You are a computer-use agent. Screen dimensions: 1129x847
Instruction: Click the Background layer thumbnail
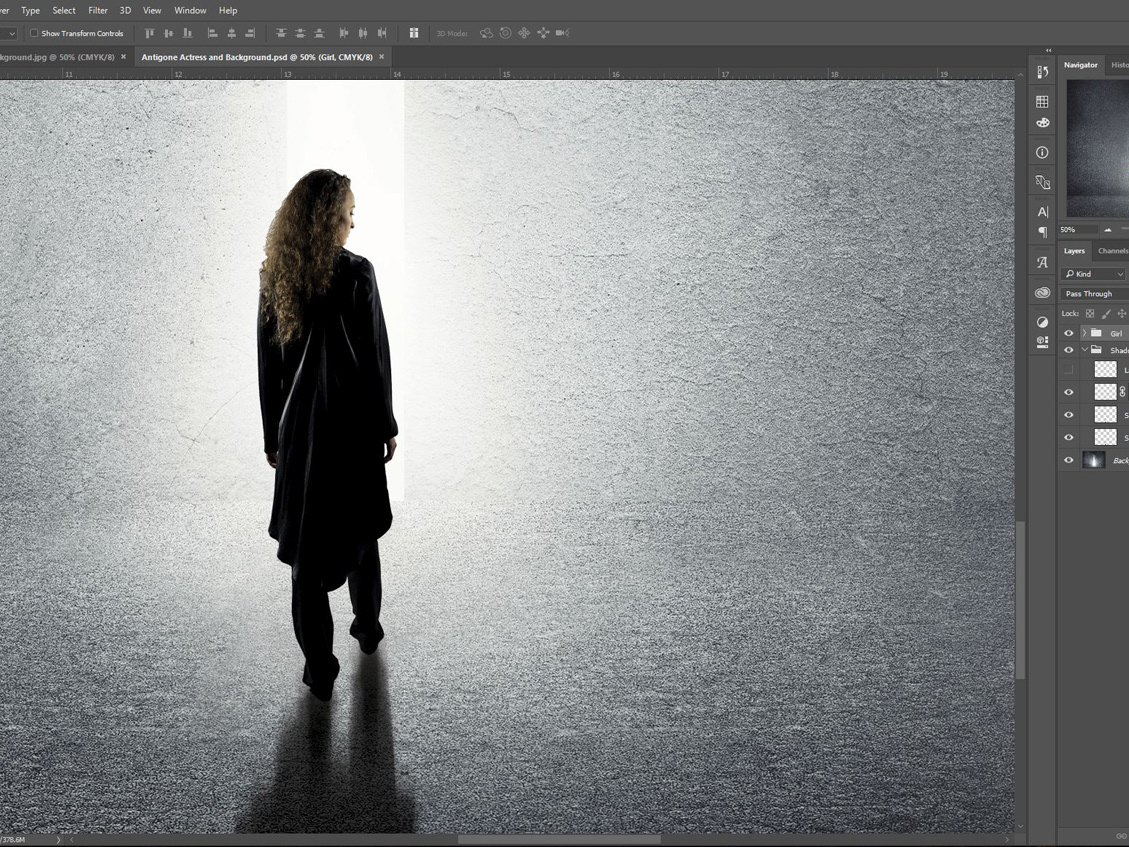pos(1094,460)
